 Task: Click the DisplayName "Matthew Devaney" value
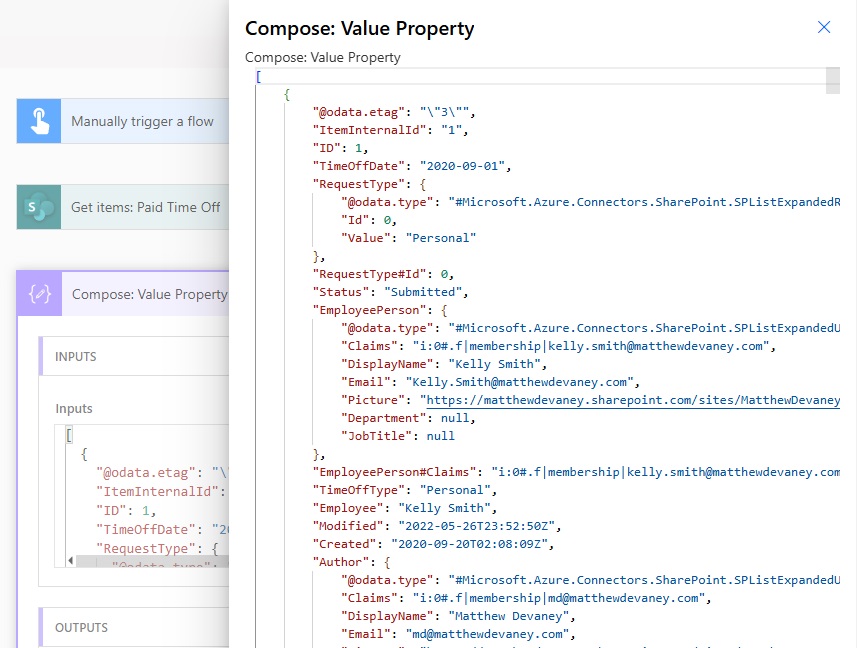click(x=507, y=616)
